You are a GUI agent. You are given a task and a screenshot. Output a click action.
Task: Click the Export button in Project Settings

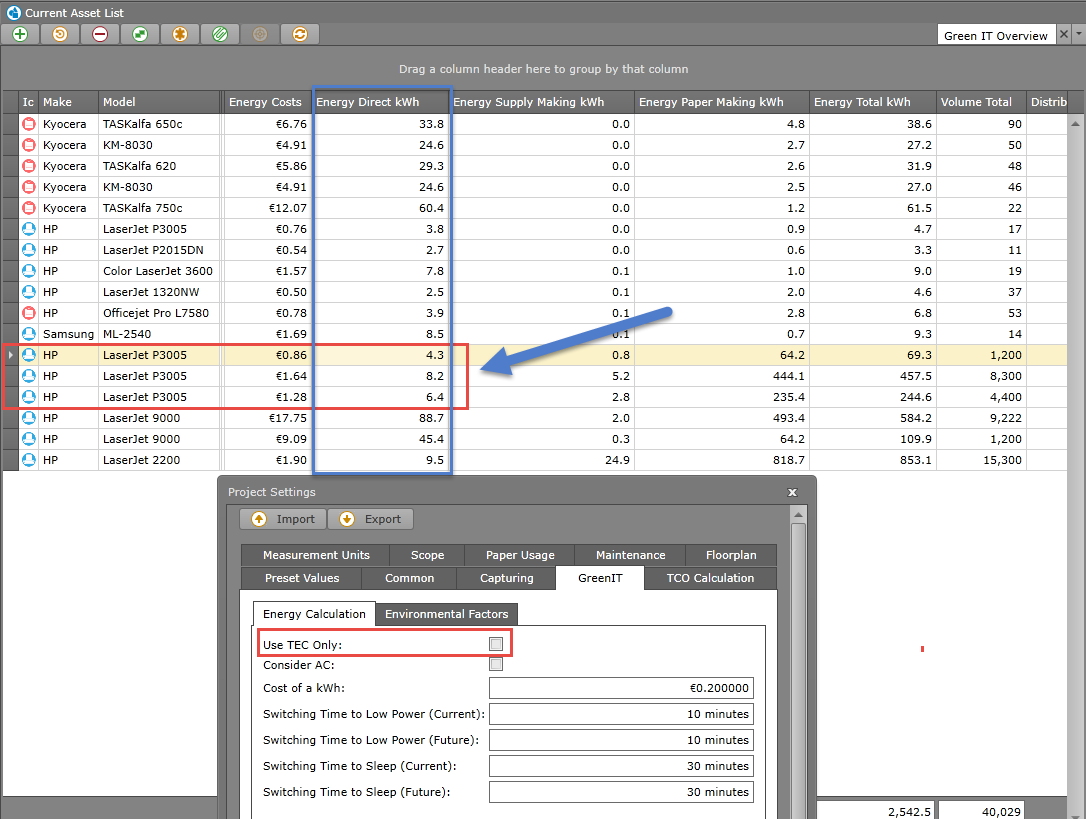371,519
